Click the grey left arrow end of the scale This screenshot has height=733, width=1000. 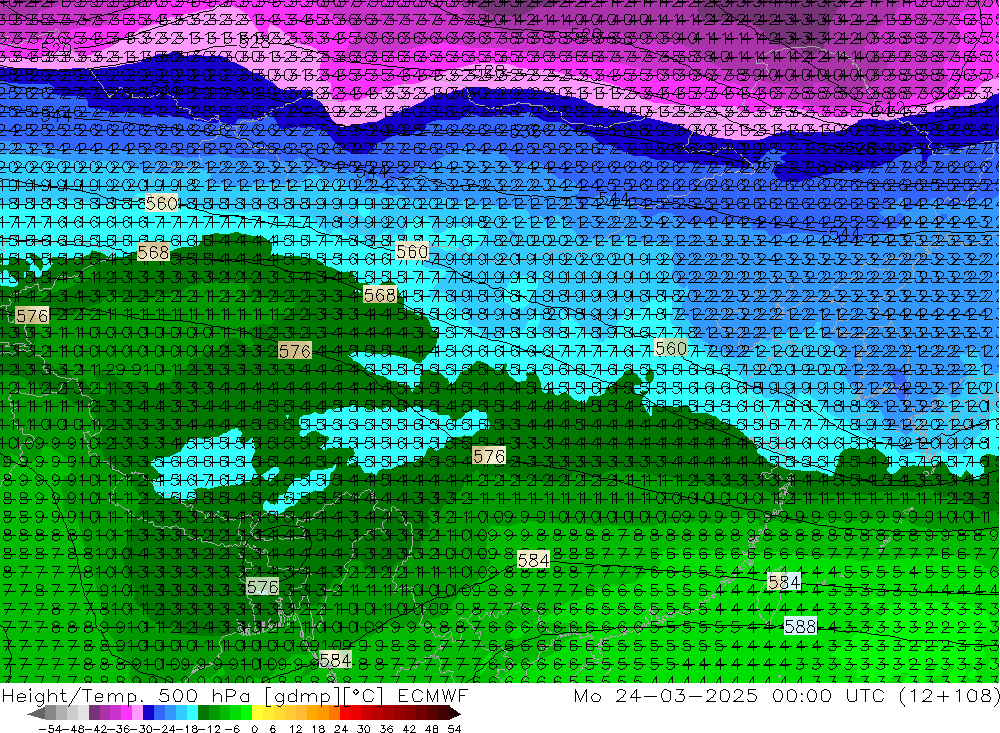36,713
